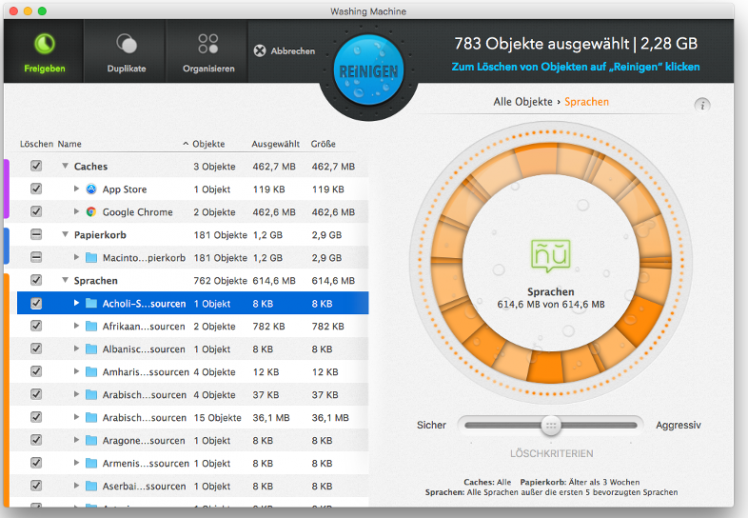
Task: Toggle the Papierkorb checkbox
Action: (x=36, y=235)
